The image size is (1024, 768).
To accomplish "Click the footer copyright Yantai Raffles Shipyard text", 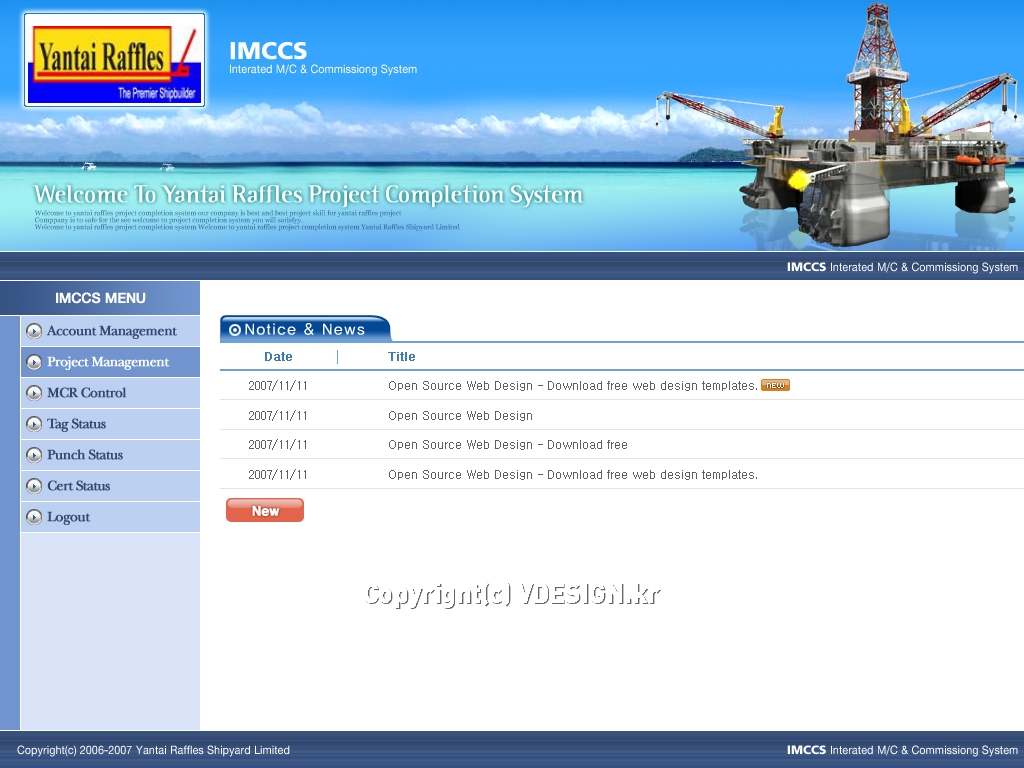I will point(153,750).
